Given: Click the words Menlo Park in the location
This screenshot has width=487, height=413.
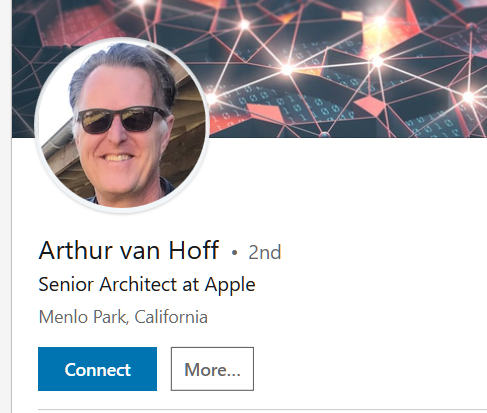Looking at the screenshot, I should pyautogui.click(x=83, y=317).
